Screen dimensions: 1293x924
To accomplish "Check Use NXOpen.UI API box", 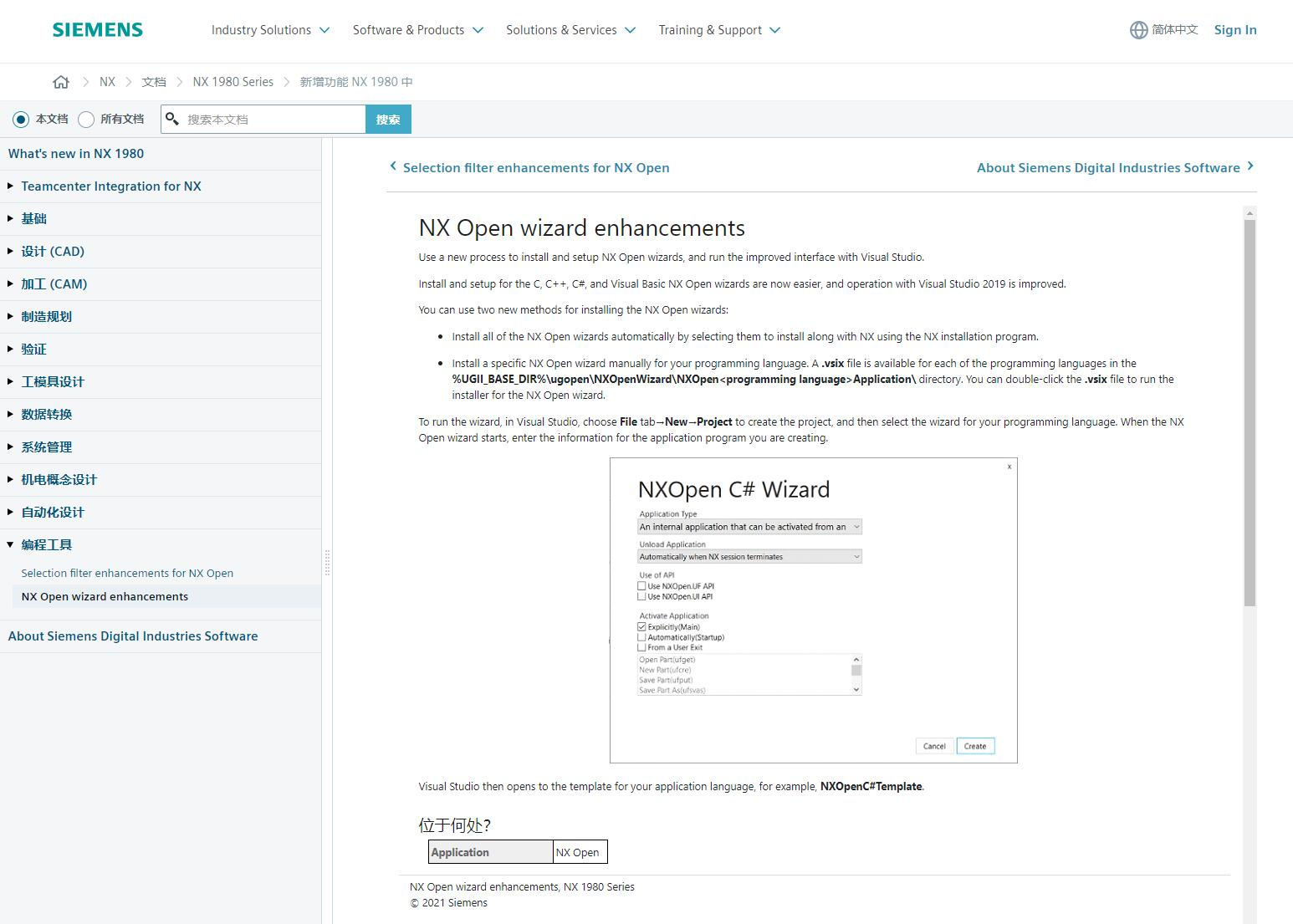I will [x=641, y=596].
